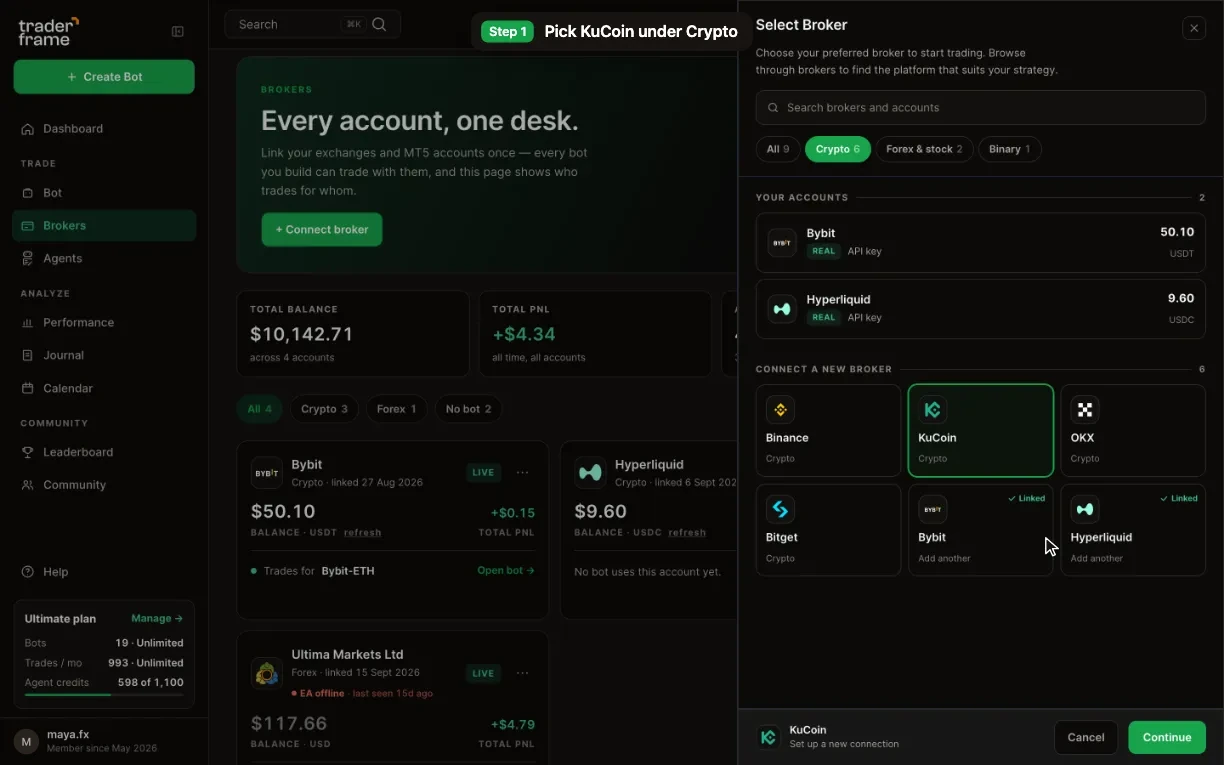The width and height of the screenshot is (1224, 765).
Task: Click EA offline status text
Action: coord(322,693)
